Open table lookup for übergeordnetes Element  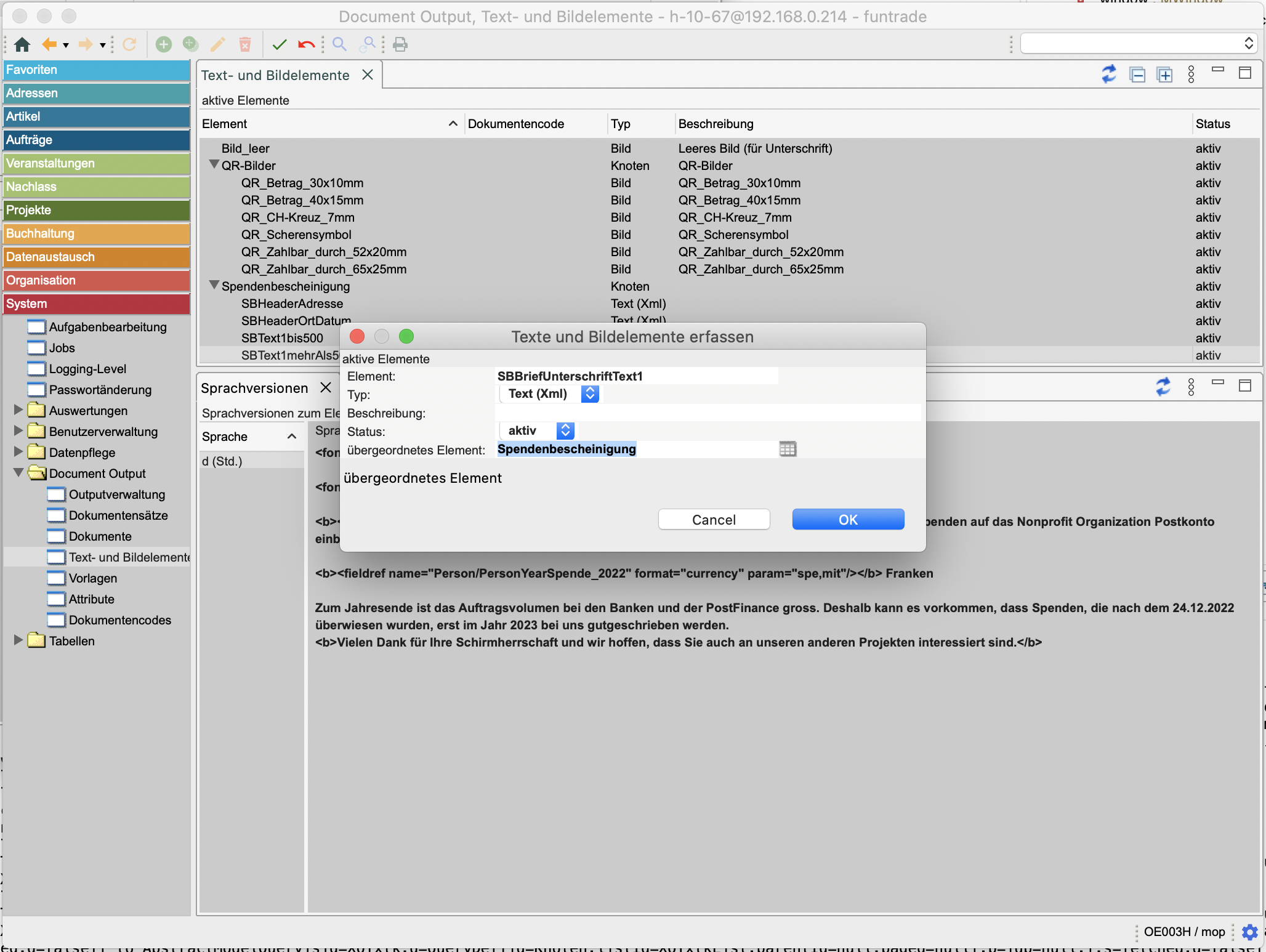(x=788, y=449)
